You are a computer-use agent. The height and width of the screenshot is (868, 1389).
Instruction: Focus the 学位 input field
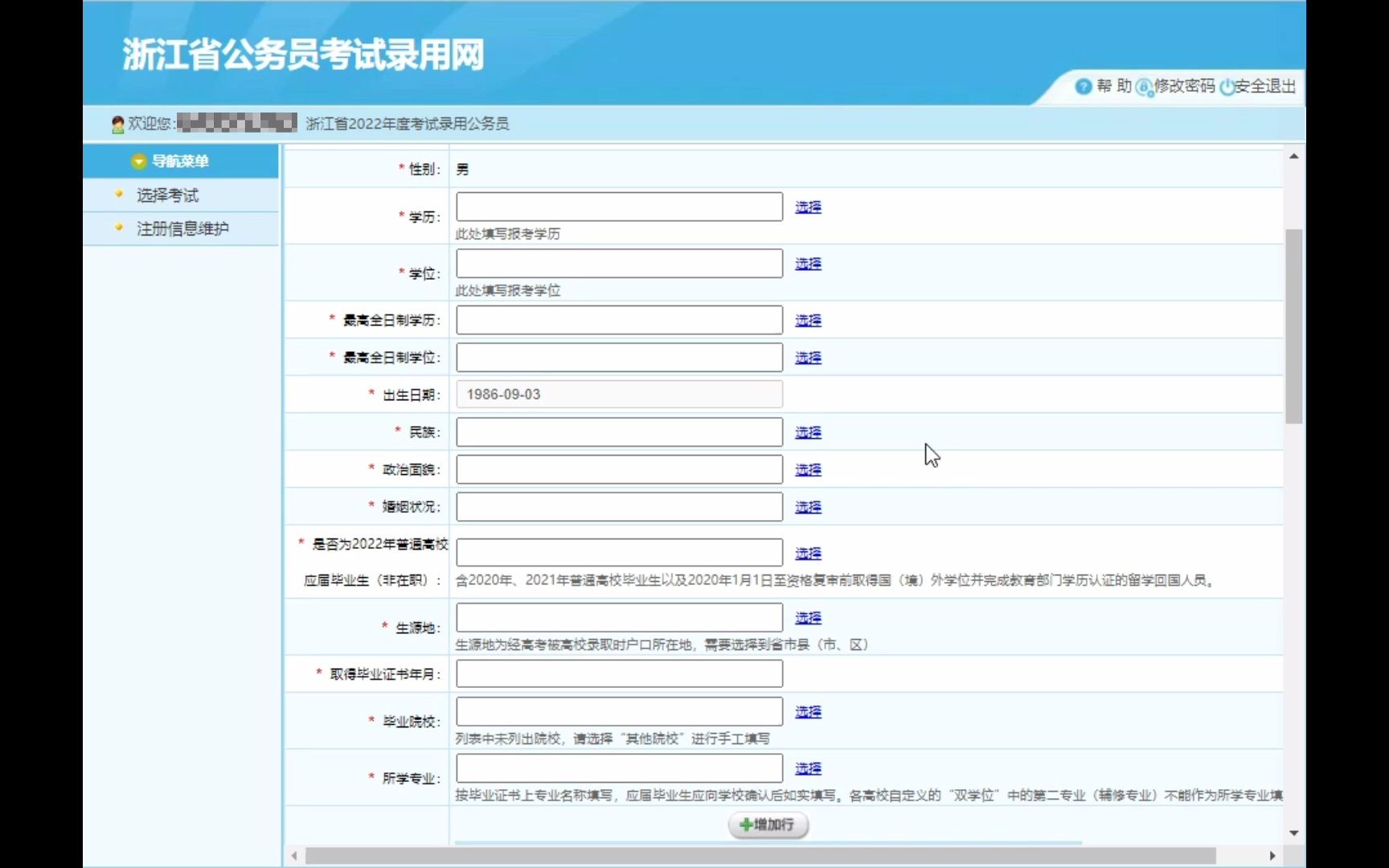tap(619, 263)
